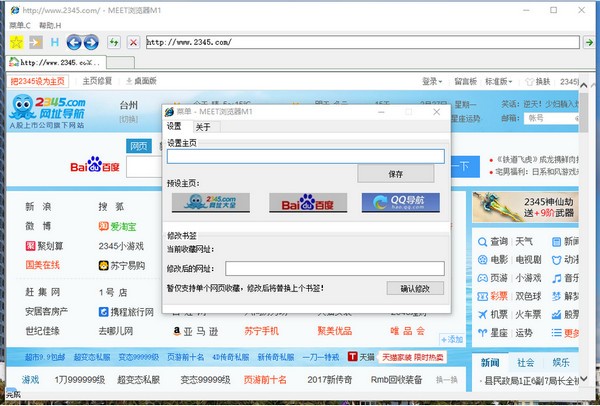Stop loading with the red X icon
600x406 pixels.
tap(133, 42)
